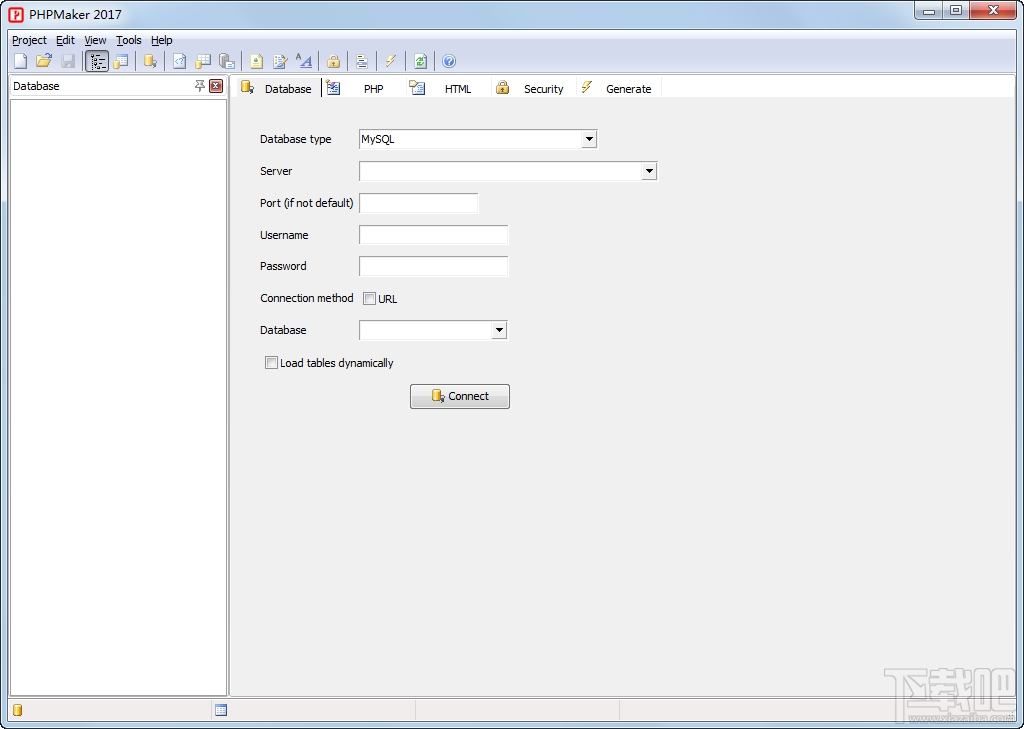
Task: Click the green refresh page toolbar icon
Action: [x=420, y=61]
